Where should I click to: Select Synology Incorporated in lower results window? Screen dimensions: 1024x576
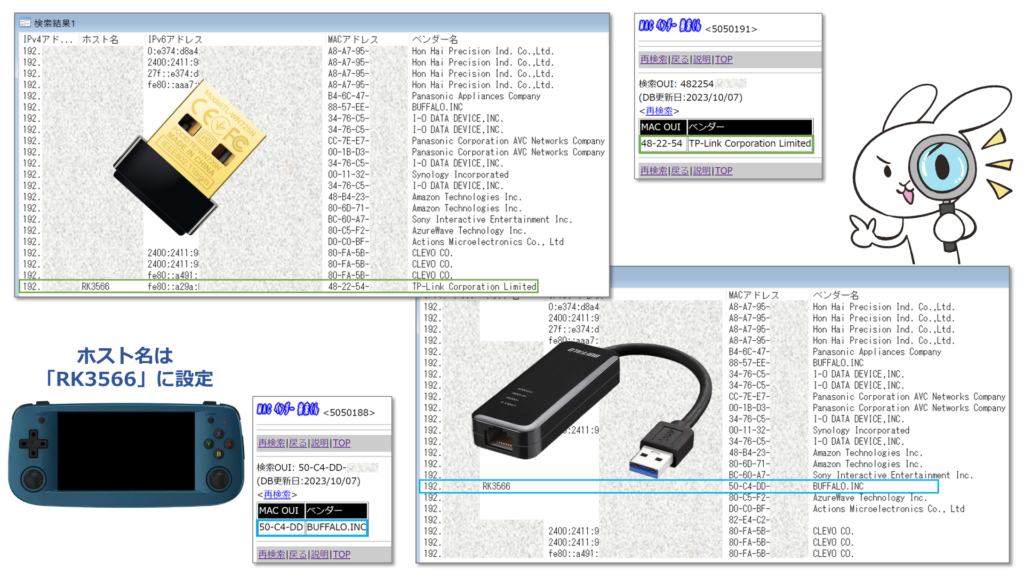861,430
